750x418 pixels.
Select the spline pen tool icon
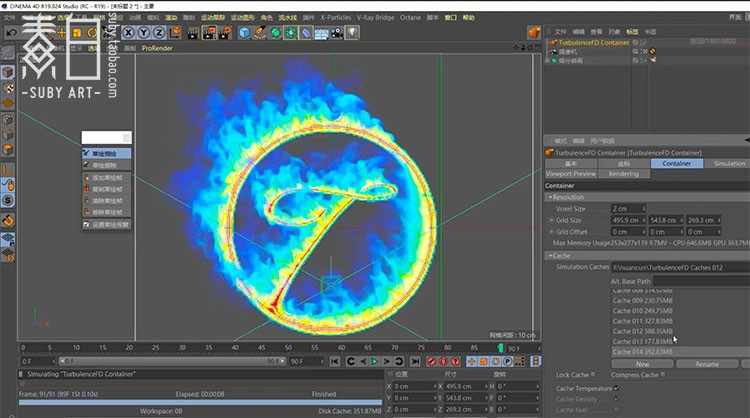pos(260,33)
